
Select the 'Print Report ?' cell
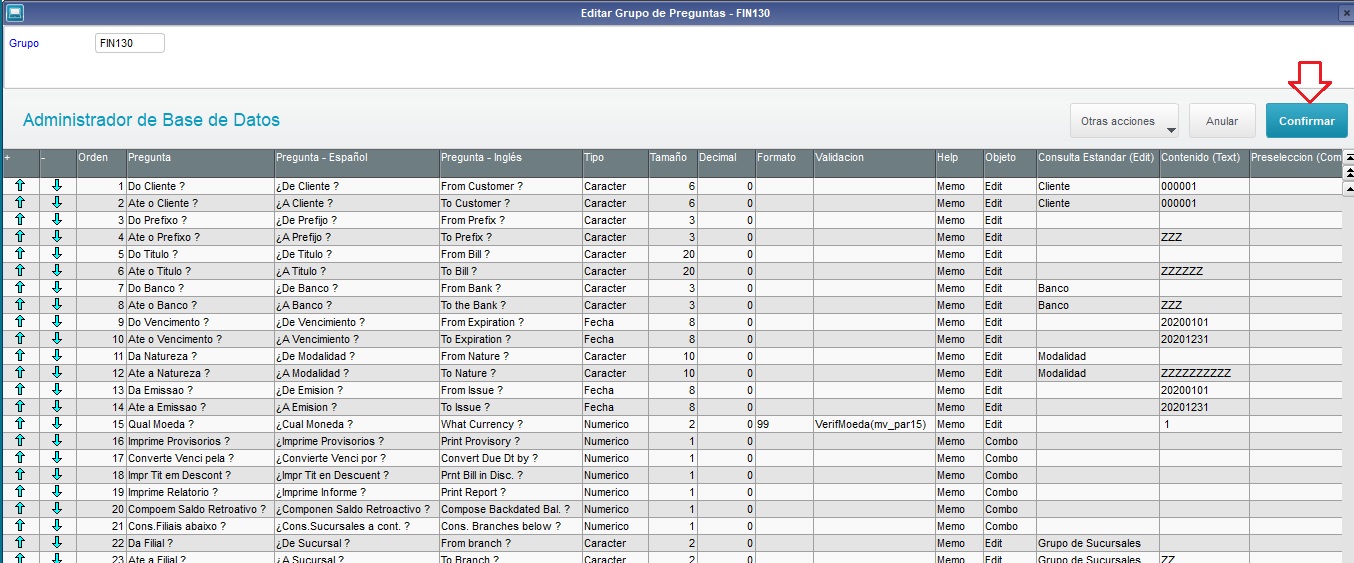[x=510, y=492]
